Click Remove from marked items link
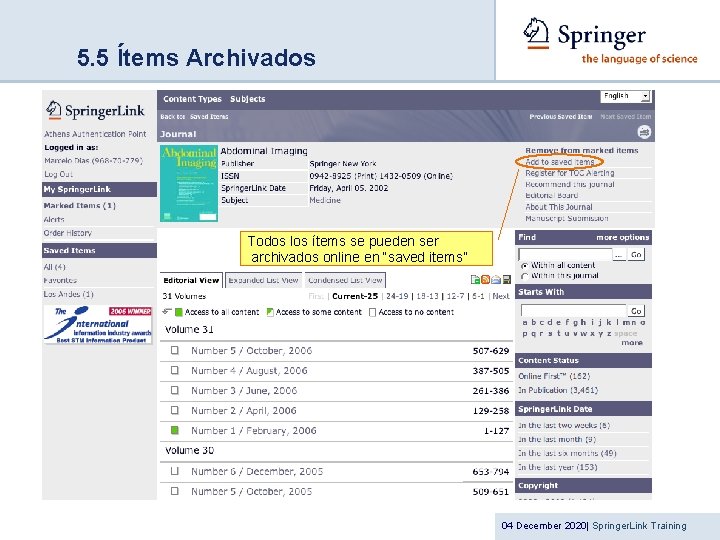Screen dimensions: 720x540 (x=582, y=150)
